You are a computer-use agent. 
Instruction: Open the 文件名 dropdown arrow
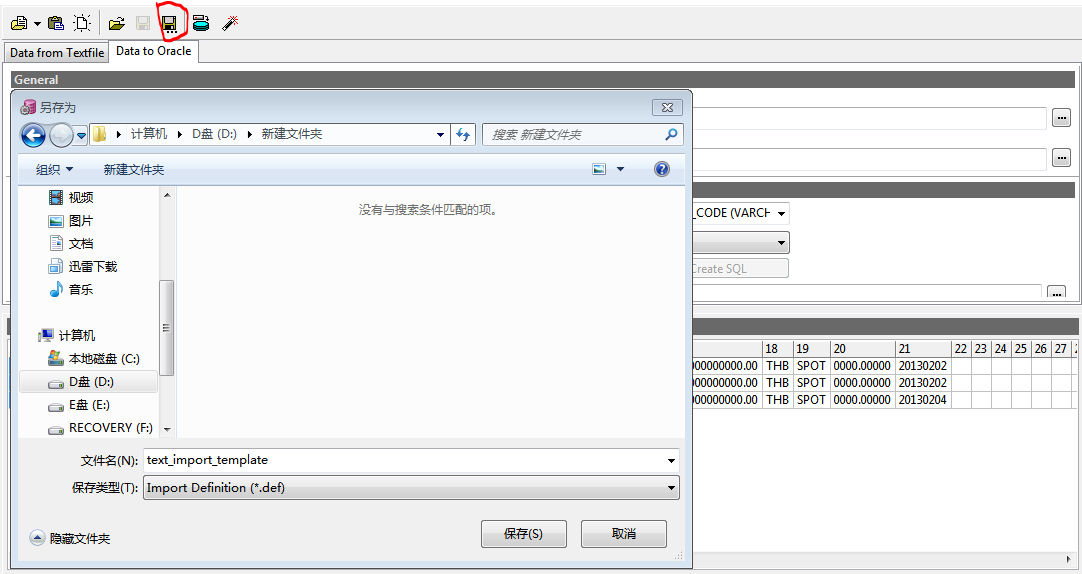point(671,460)
